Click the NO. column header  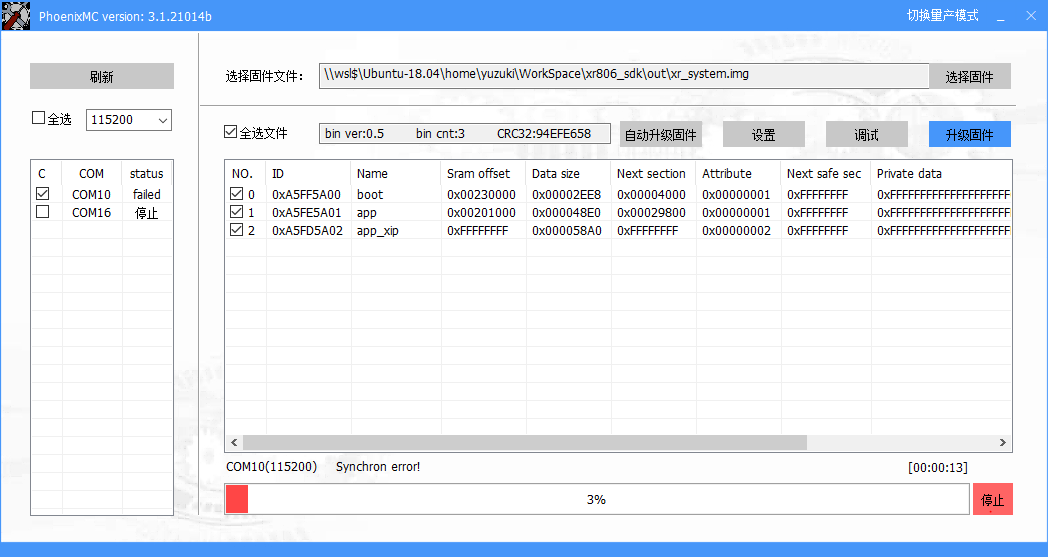245,174
